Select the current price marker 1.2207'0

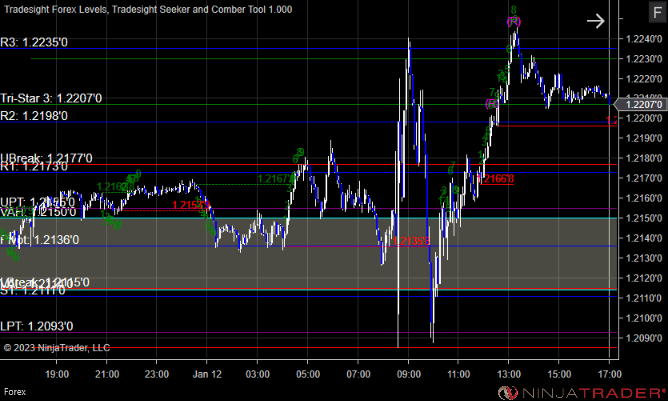pyautogui.click(x=643, y=104)
